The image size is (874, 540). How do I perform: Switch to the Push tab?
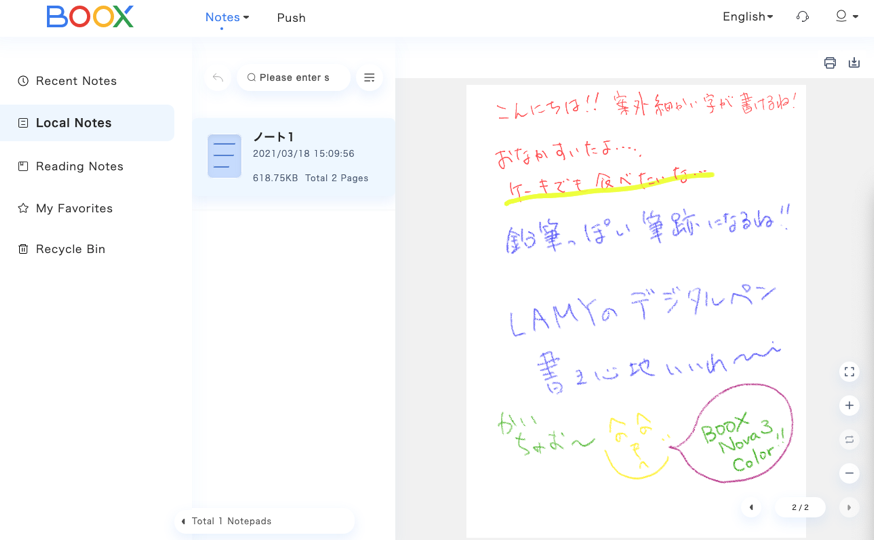291,18
